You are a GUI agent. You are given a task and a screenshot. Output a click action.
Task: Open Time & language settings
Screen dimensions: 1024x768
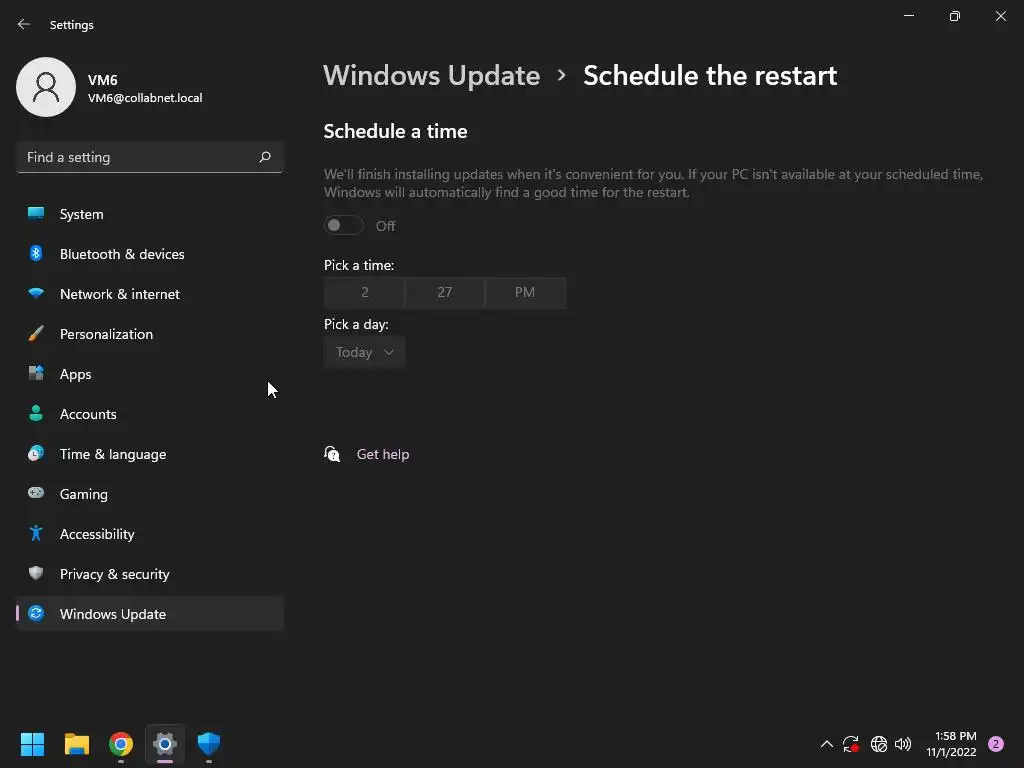coord(150,454)
